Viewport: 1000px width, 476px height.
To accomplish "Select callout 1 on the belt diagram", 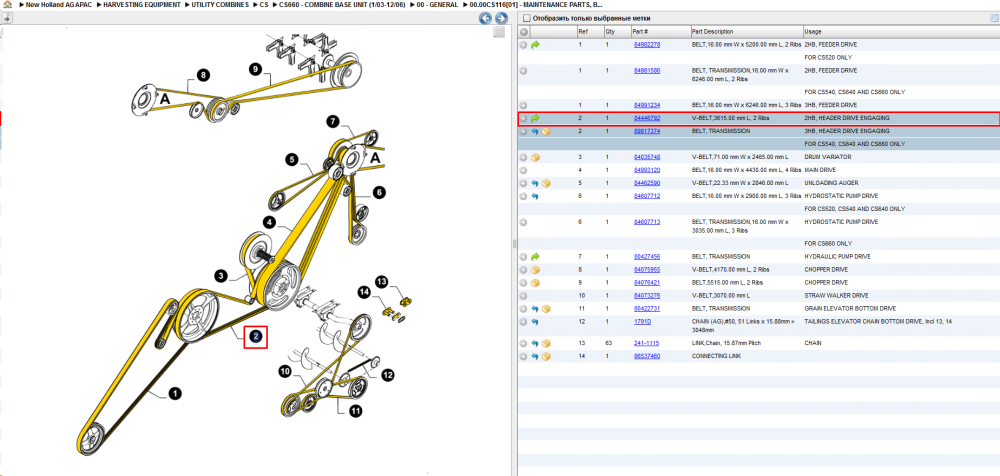I will 175,394.
